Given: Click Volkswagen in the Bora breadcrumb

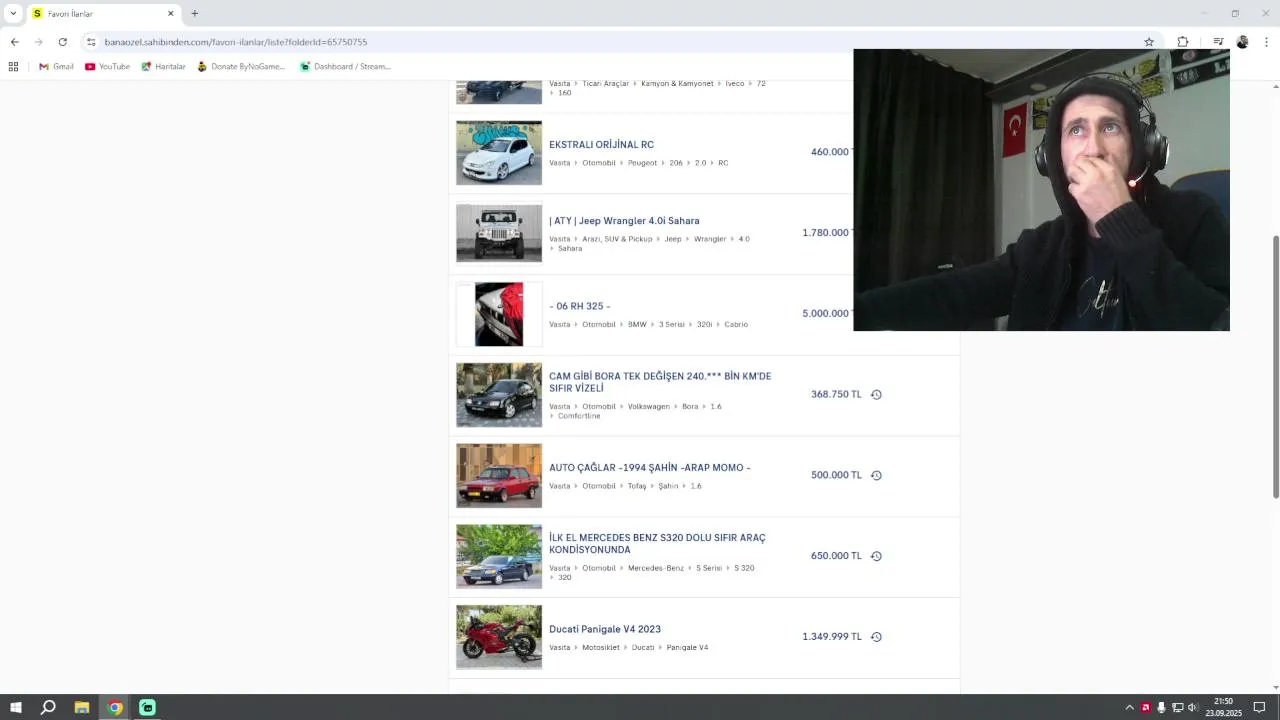Looking at the screenshot, I should click(x=649, y=407).
